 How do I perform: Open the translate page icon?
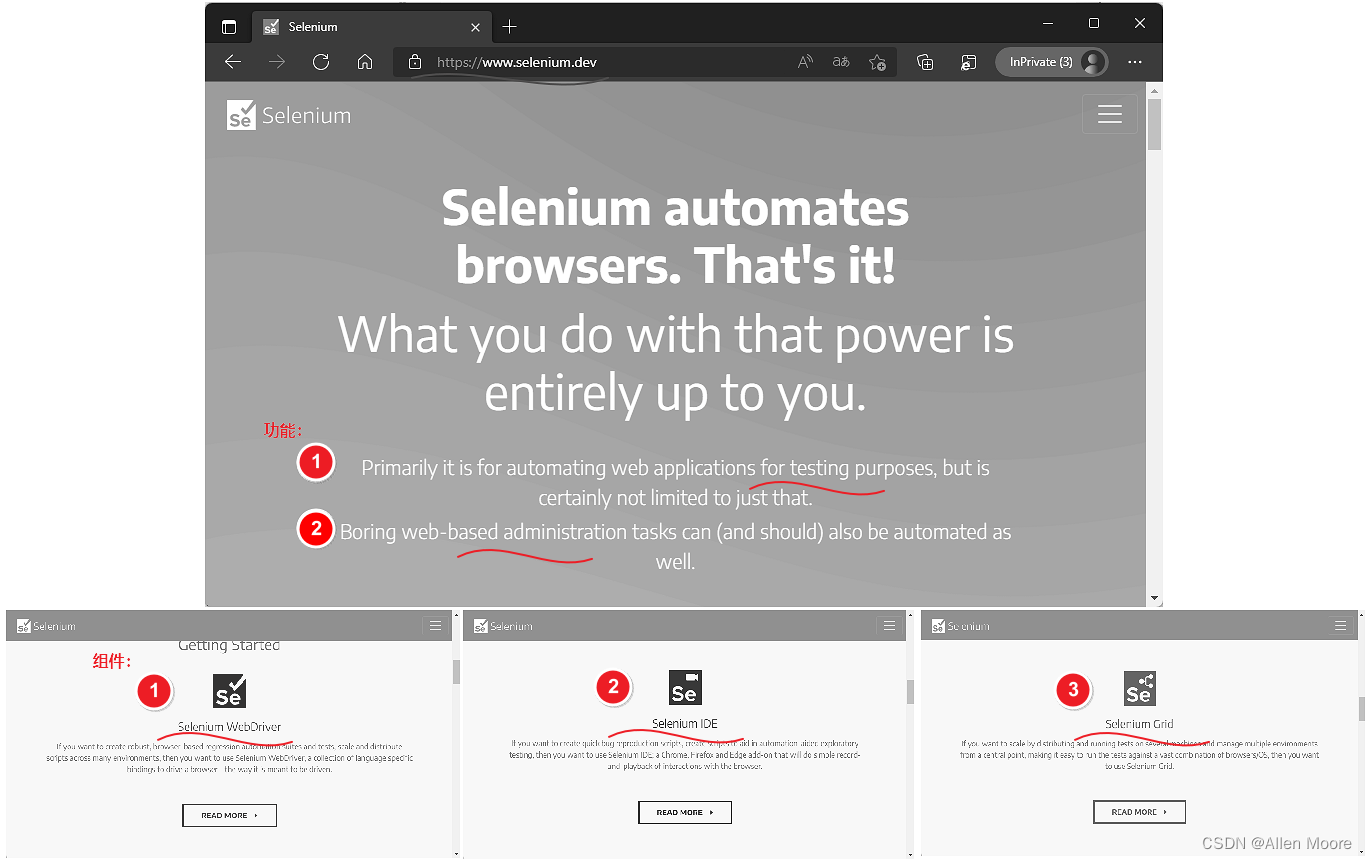click(841, 62)
